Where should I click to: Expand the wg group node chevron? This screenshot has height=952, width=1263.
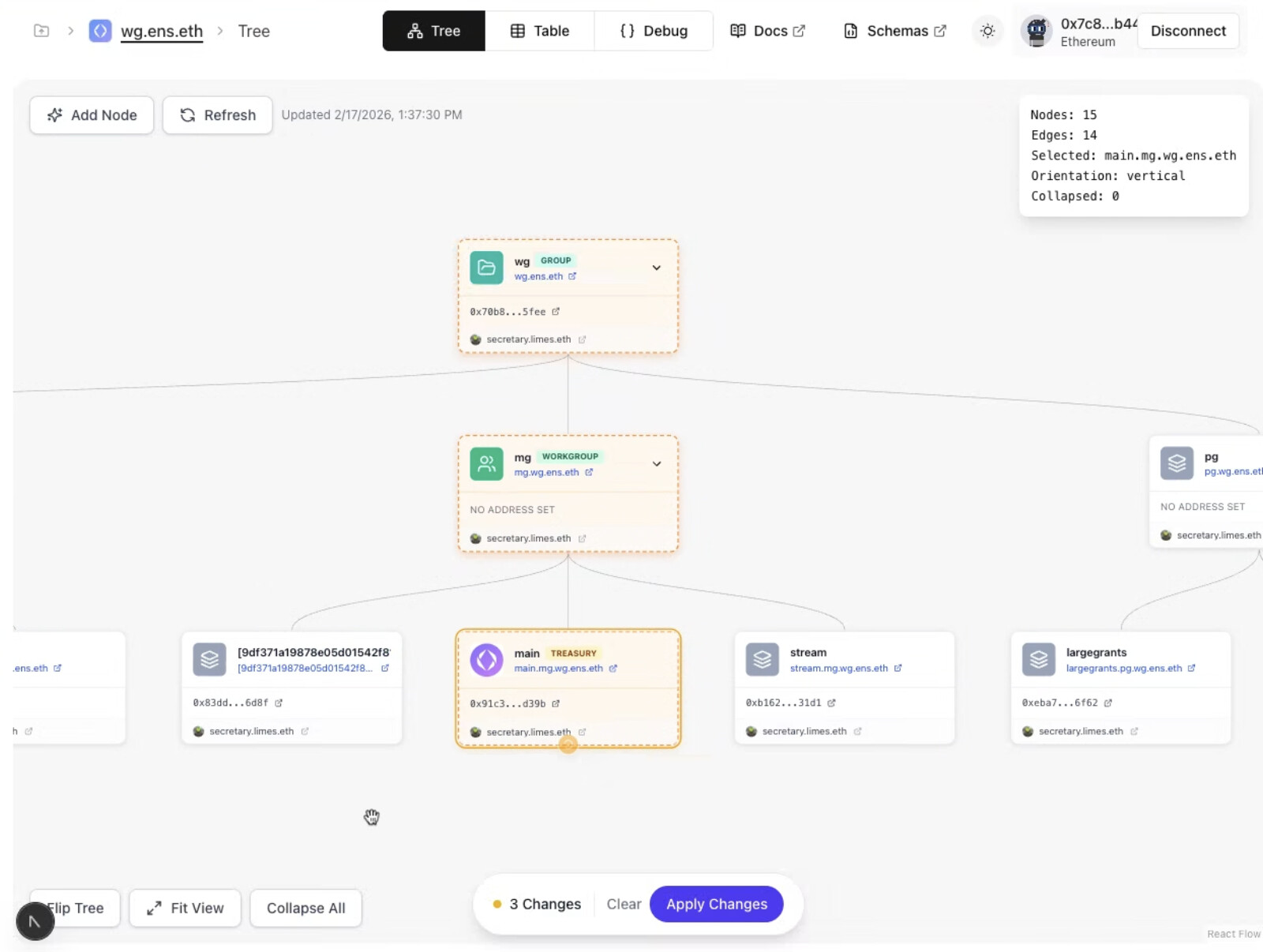(656, 268)
